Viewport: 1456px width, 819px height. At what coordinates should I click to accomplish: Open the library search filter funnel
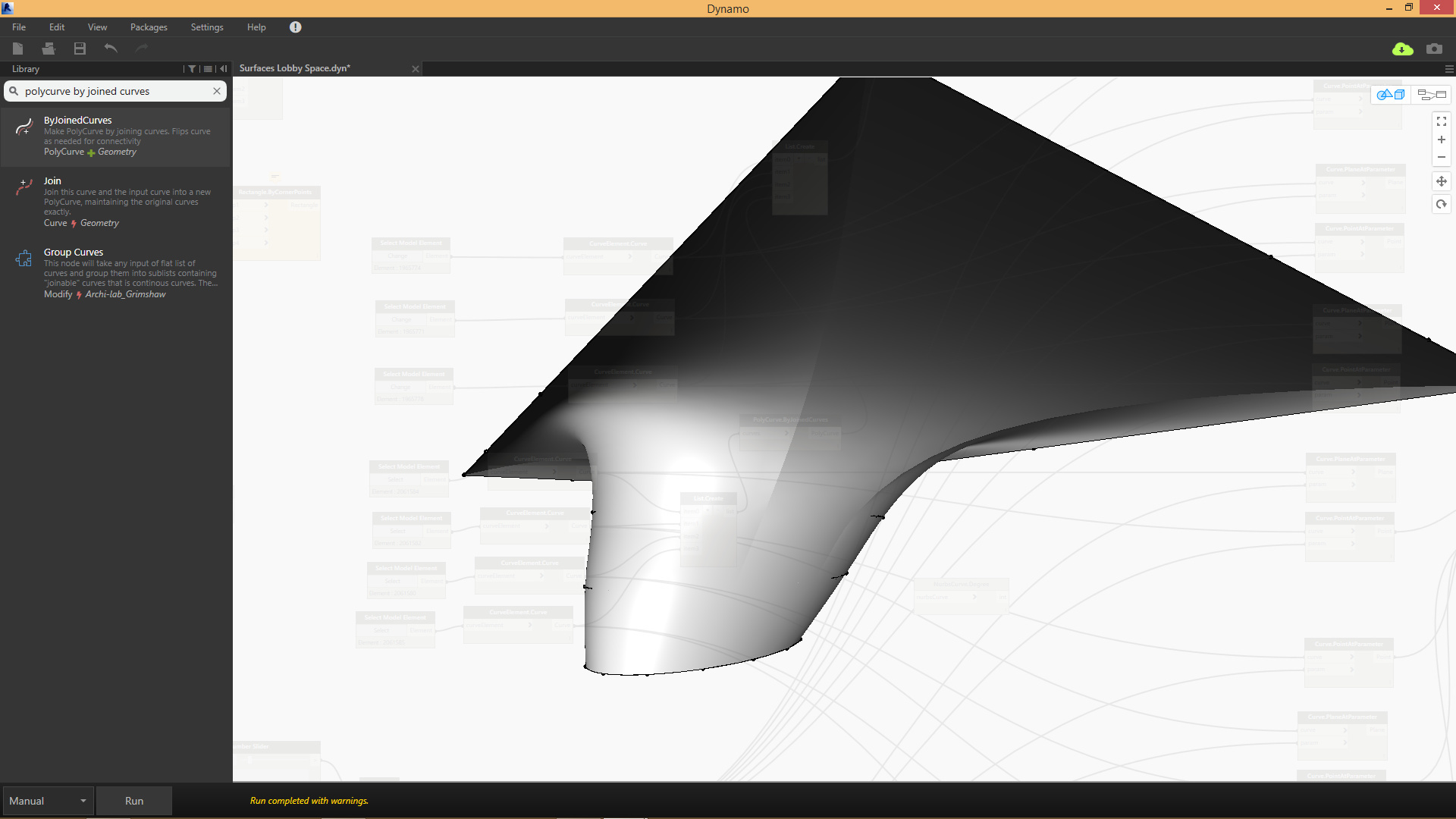point(192,69)
